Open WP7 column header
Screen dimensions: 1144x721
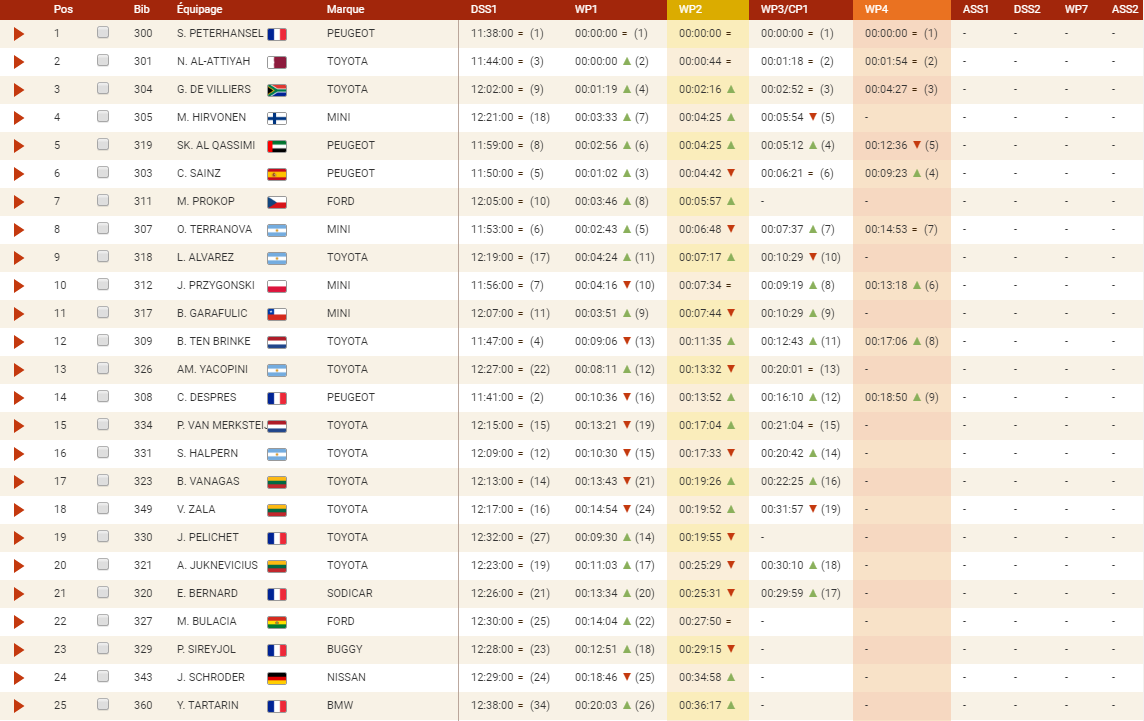[1076, 9]
